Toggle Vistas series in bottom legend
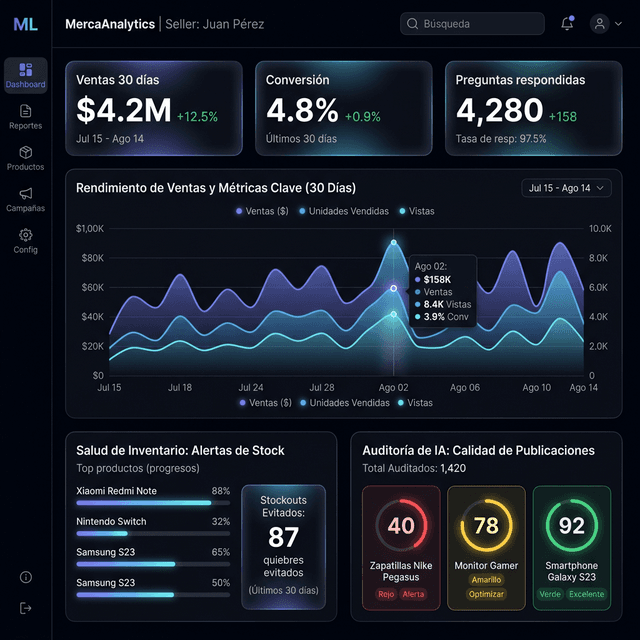Image resolution: width=640 pixels, height=640 pixels. tap(415, 403)
